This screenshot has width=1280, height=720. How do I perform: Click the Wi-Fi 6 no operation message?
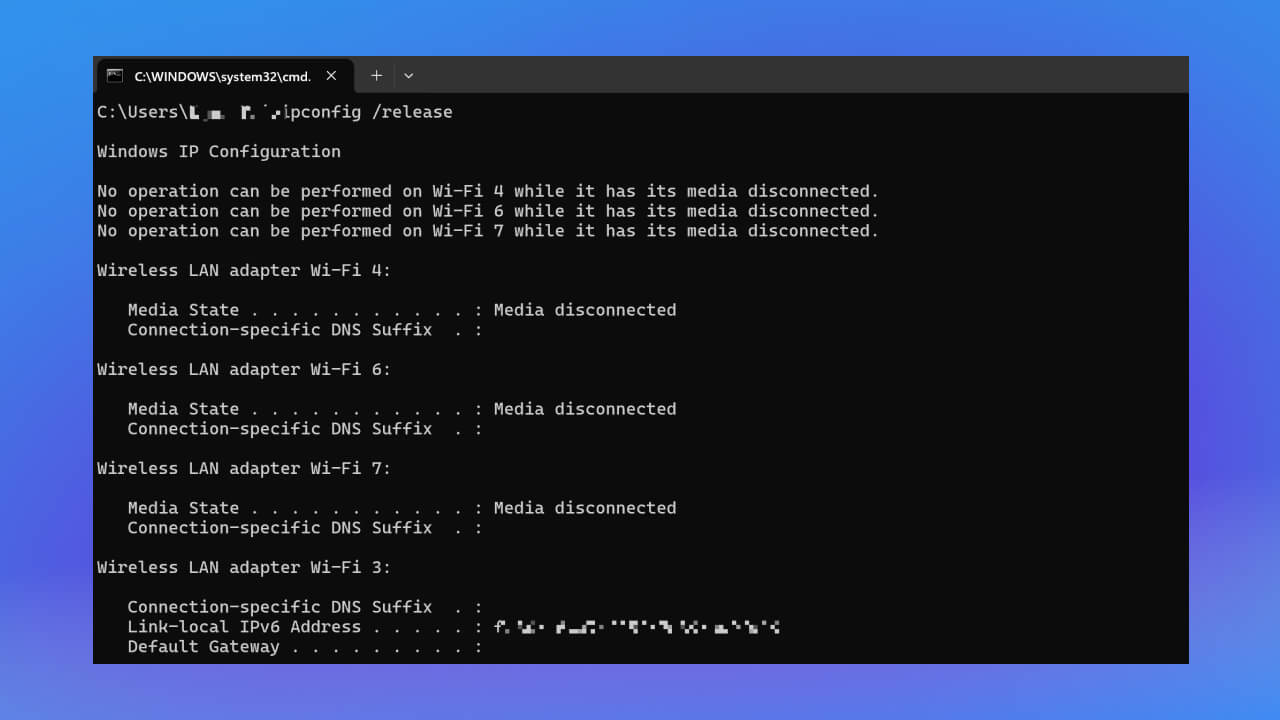tap(488, 211)
